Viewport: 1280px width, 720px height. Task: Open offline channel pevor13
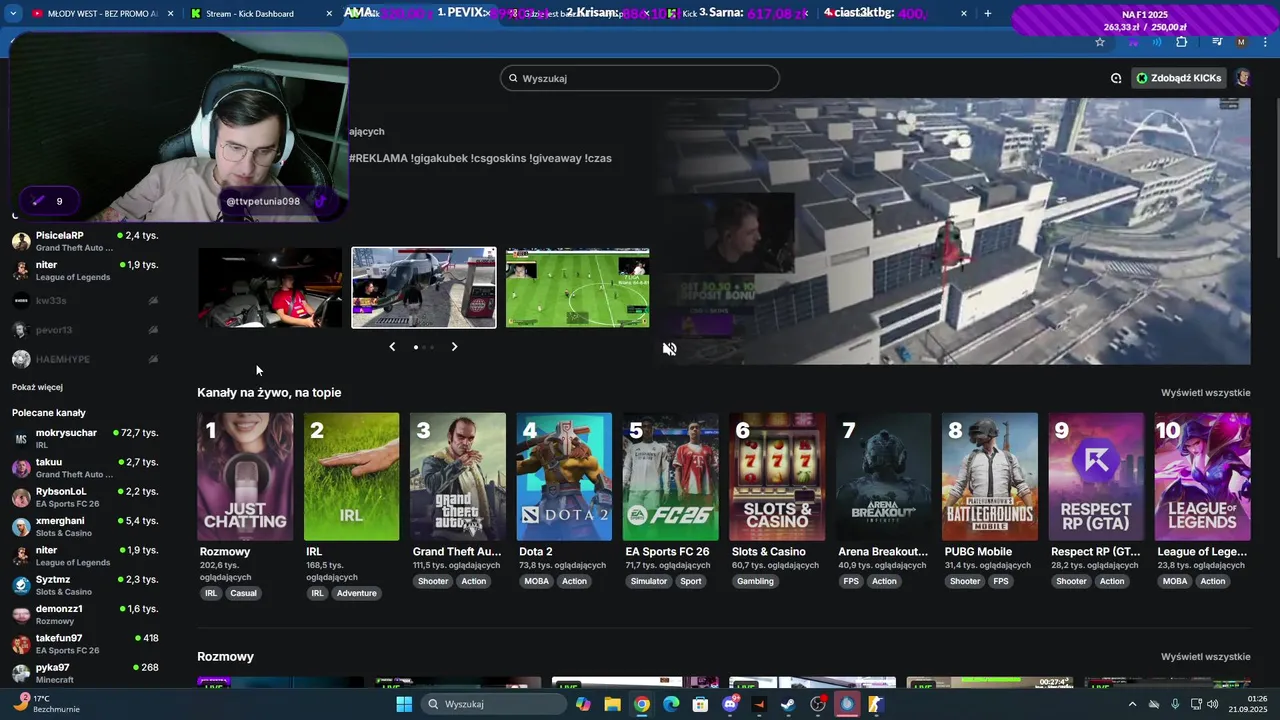pos(85,330)
